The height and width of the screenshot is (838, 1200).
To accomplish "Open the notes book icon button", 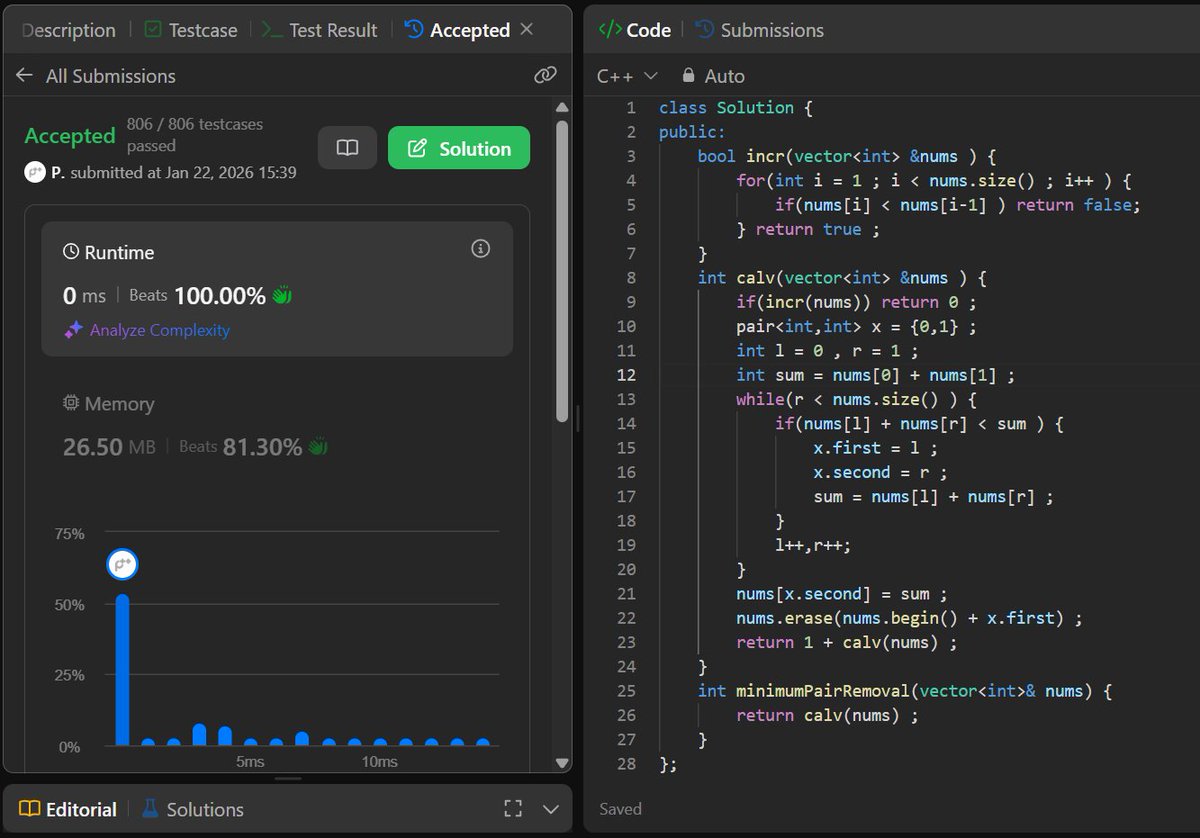I will coord(347,148).
